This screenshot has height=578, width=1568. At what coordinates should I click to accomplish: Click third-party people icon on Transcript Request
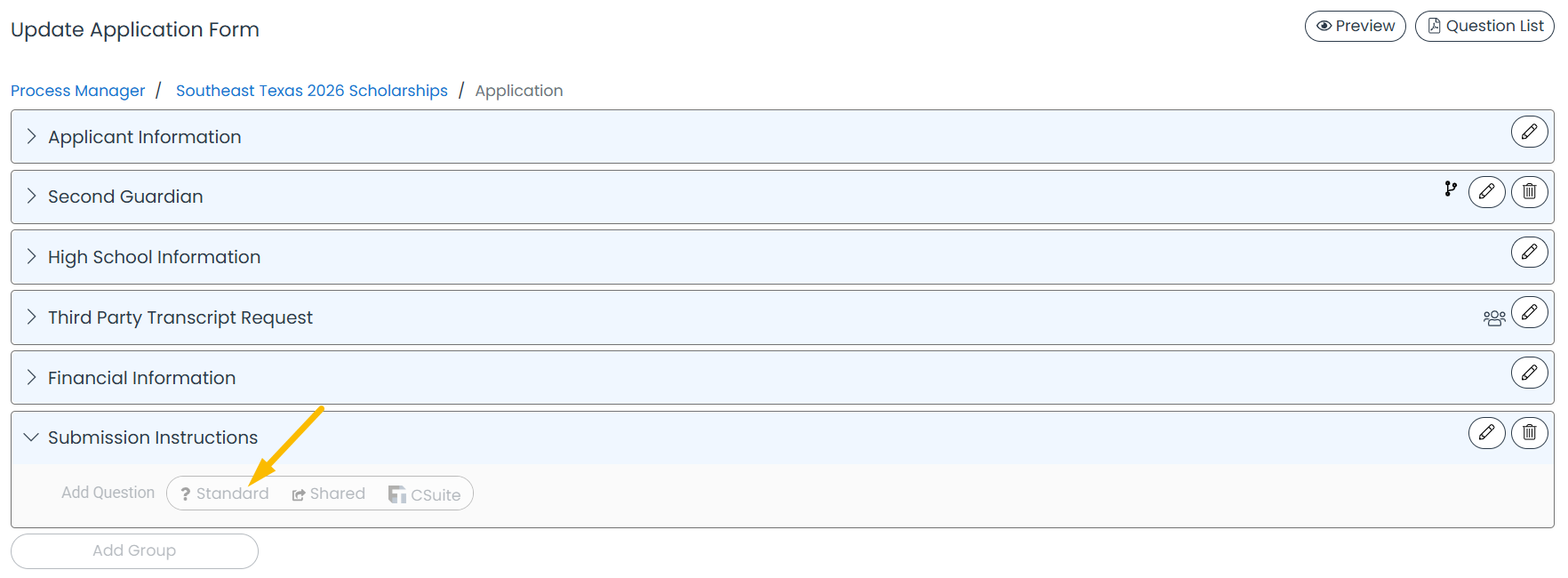pyautogui.click(x=1494, y=318)
